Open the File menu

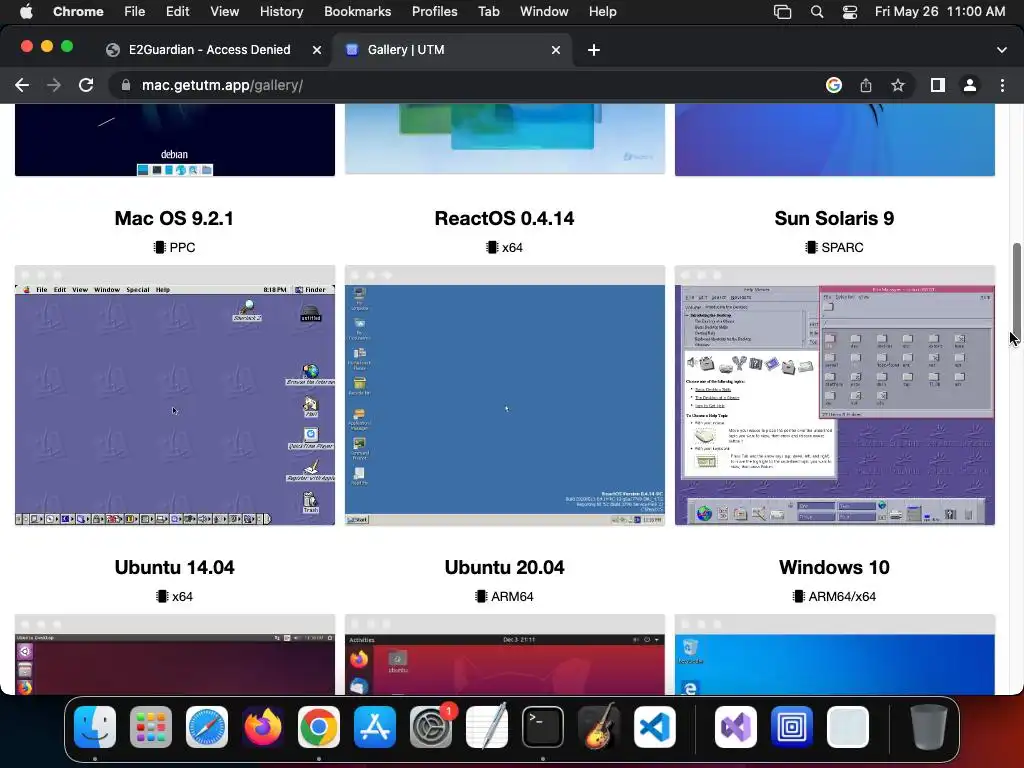[x=135, y=12]
